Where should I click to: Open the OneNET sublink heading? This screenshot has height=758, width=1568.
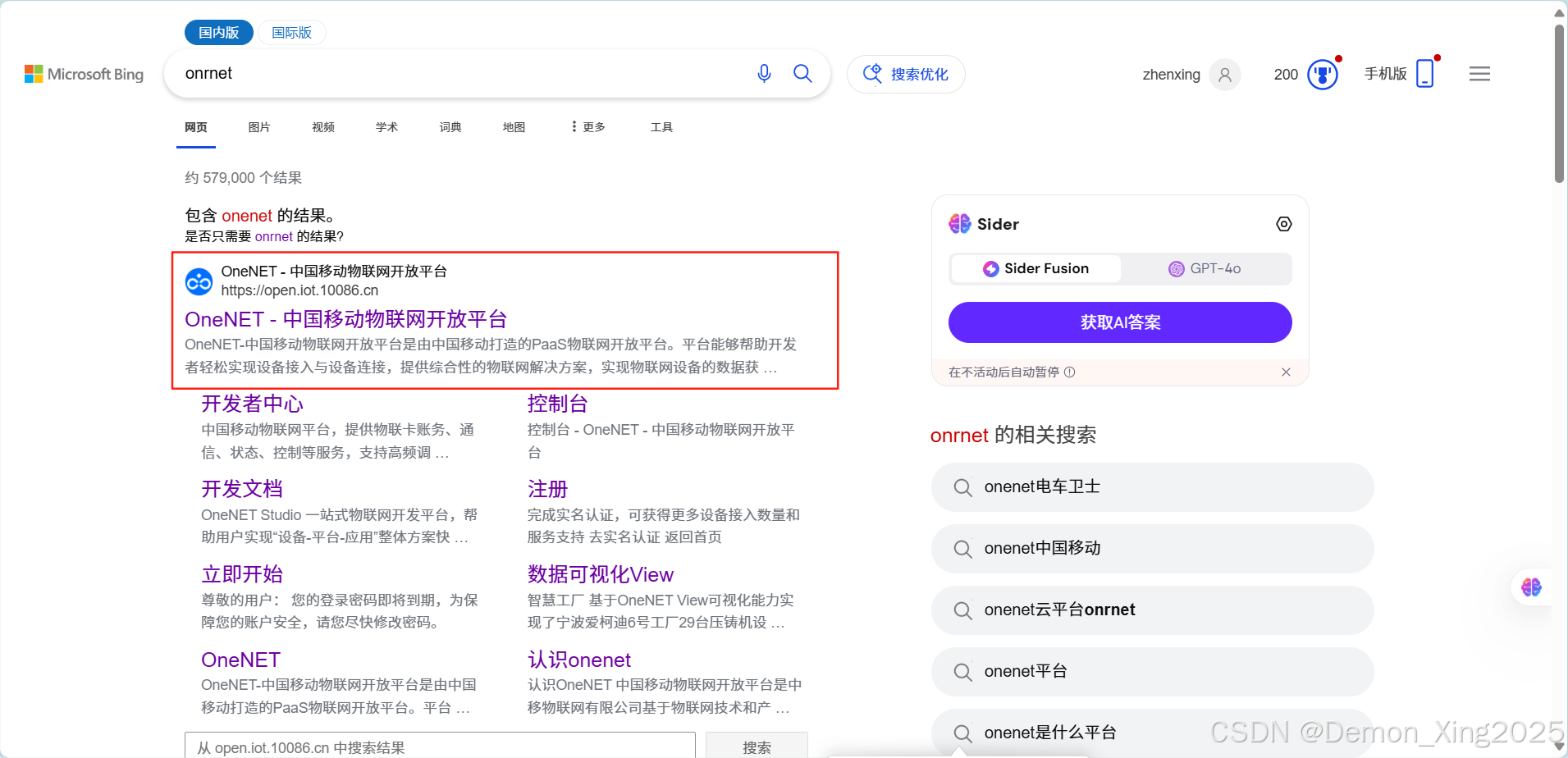coord(240,660)
